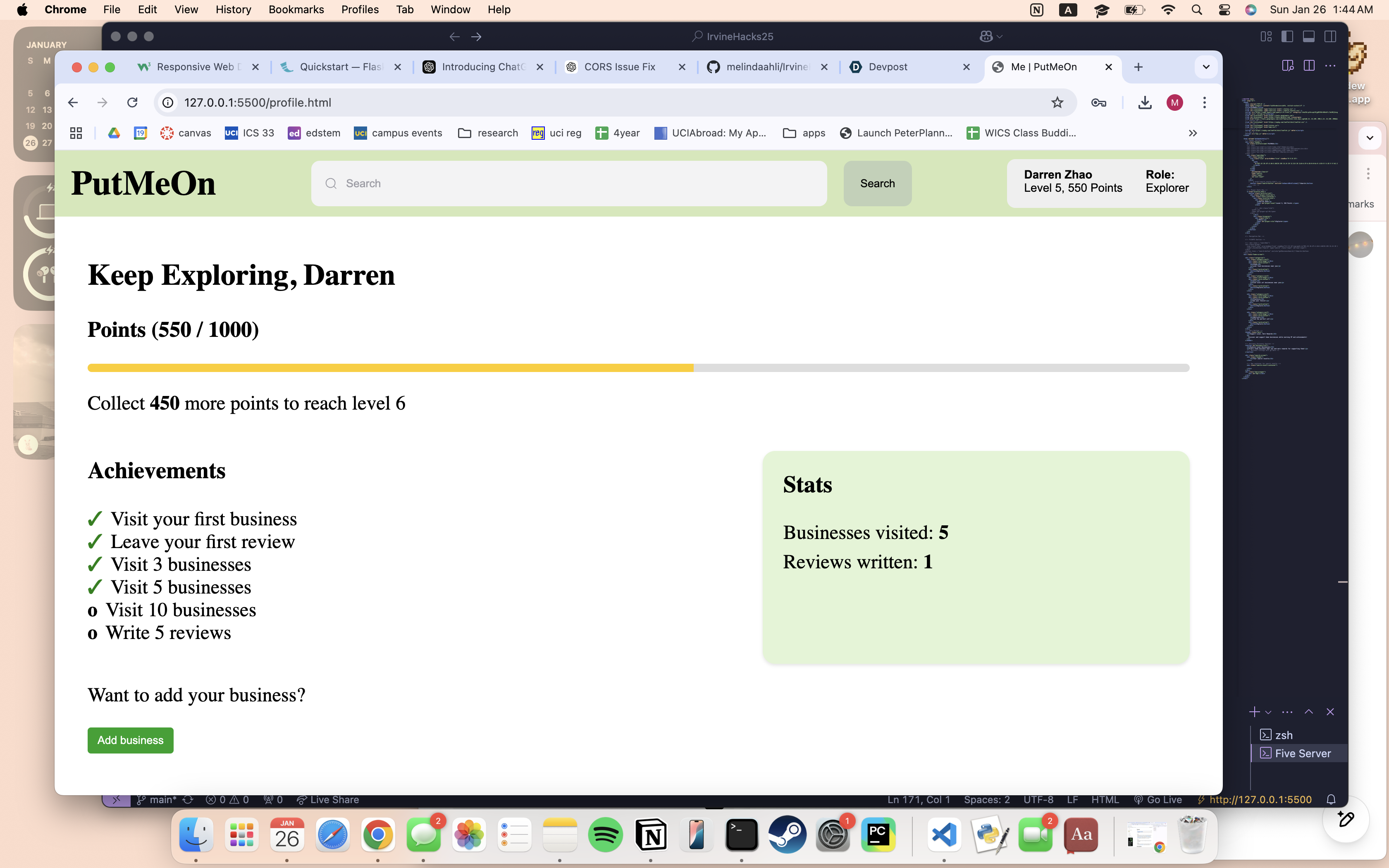Expand the Chrome tab search dropdown
The width and height of the screenshot is (1389, 868).
point(1206,67)
